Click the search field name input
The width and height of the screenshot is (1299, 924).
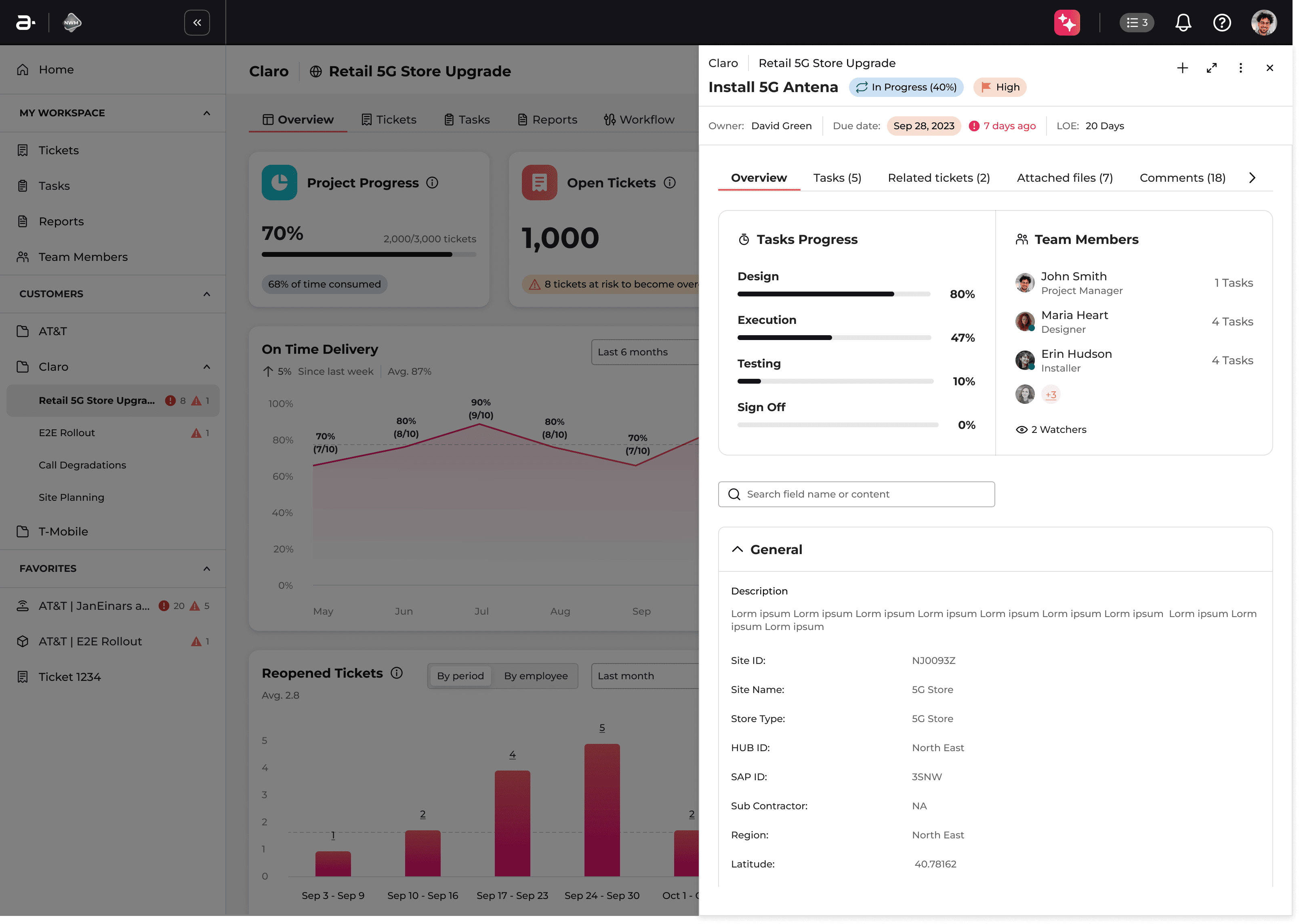pyautogui.click(x=856, y=494)
